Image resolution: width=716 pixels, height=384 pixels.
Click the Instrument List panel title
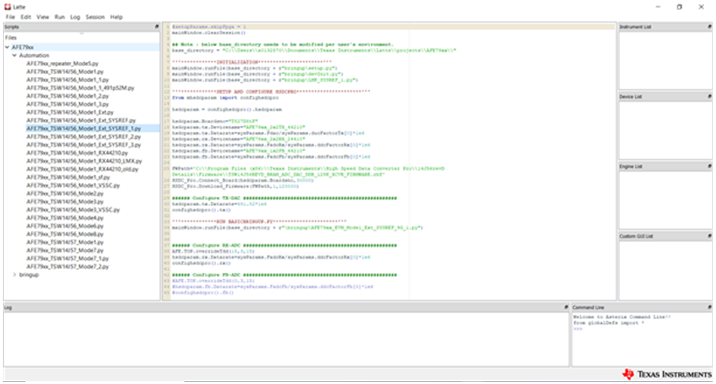coord(635,27)
